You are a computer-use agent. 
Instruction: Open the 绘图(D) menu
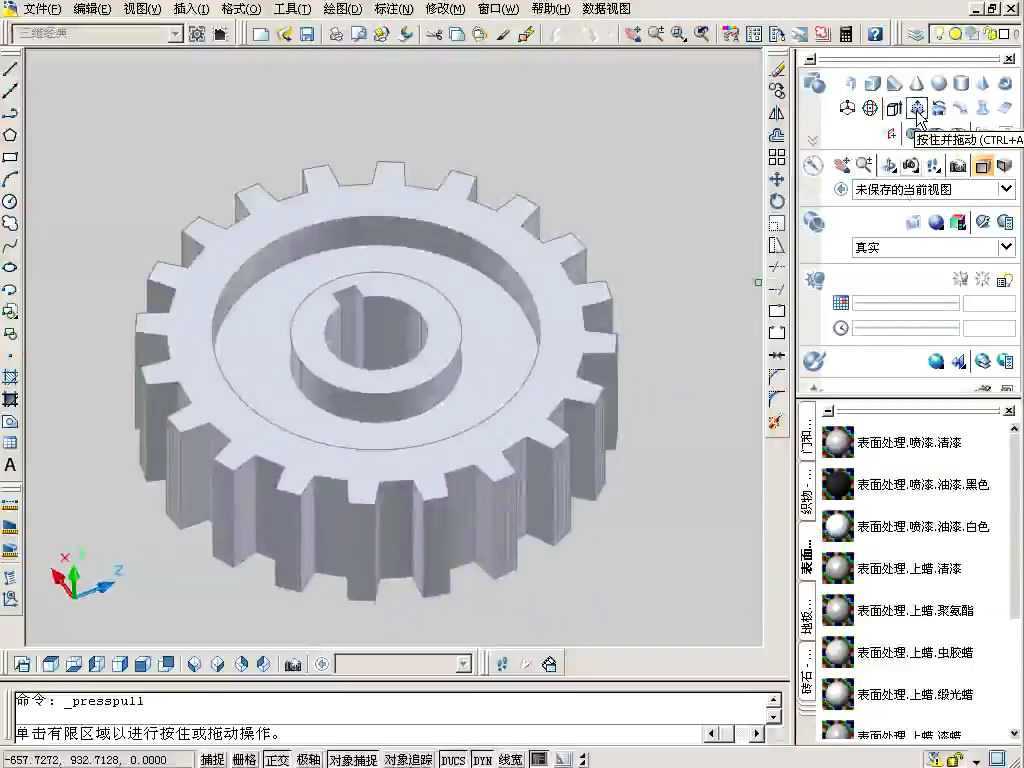coord(343,9)
